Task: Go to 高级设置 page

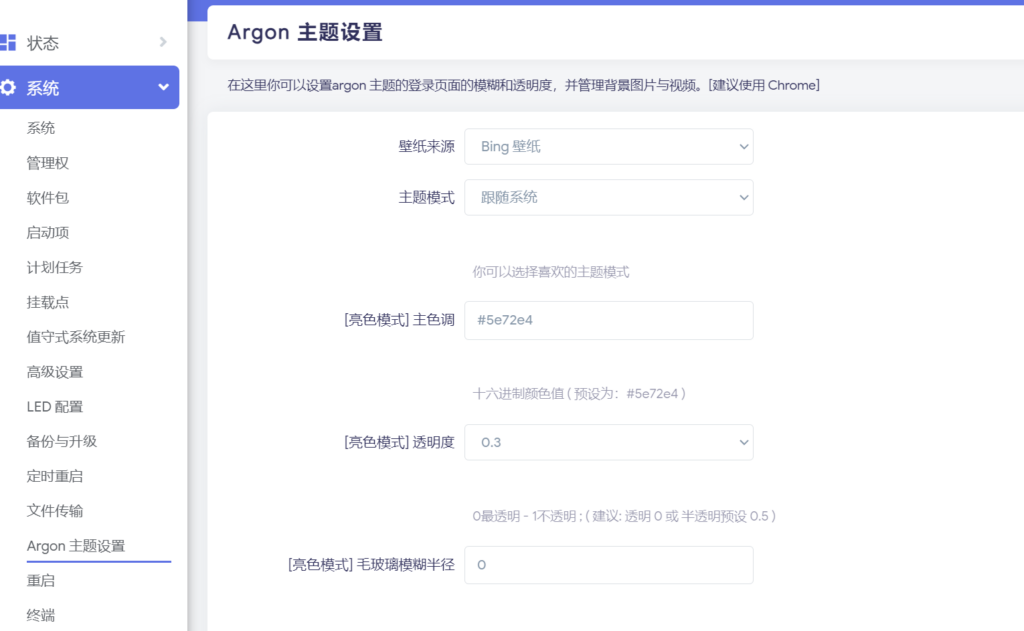Action: (x=55, y=372)
